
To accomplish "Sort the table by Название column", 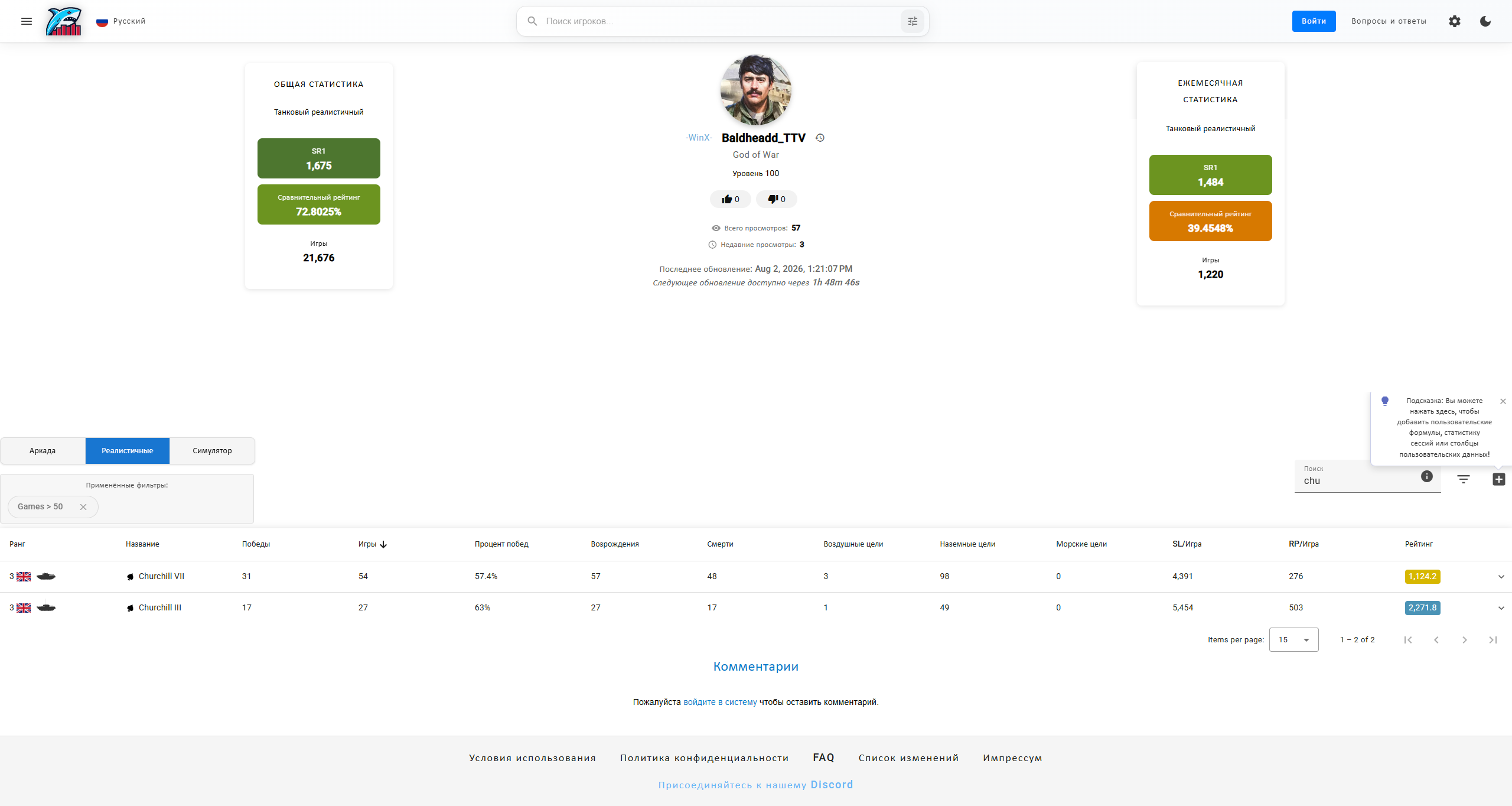I will pos(142,544).
